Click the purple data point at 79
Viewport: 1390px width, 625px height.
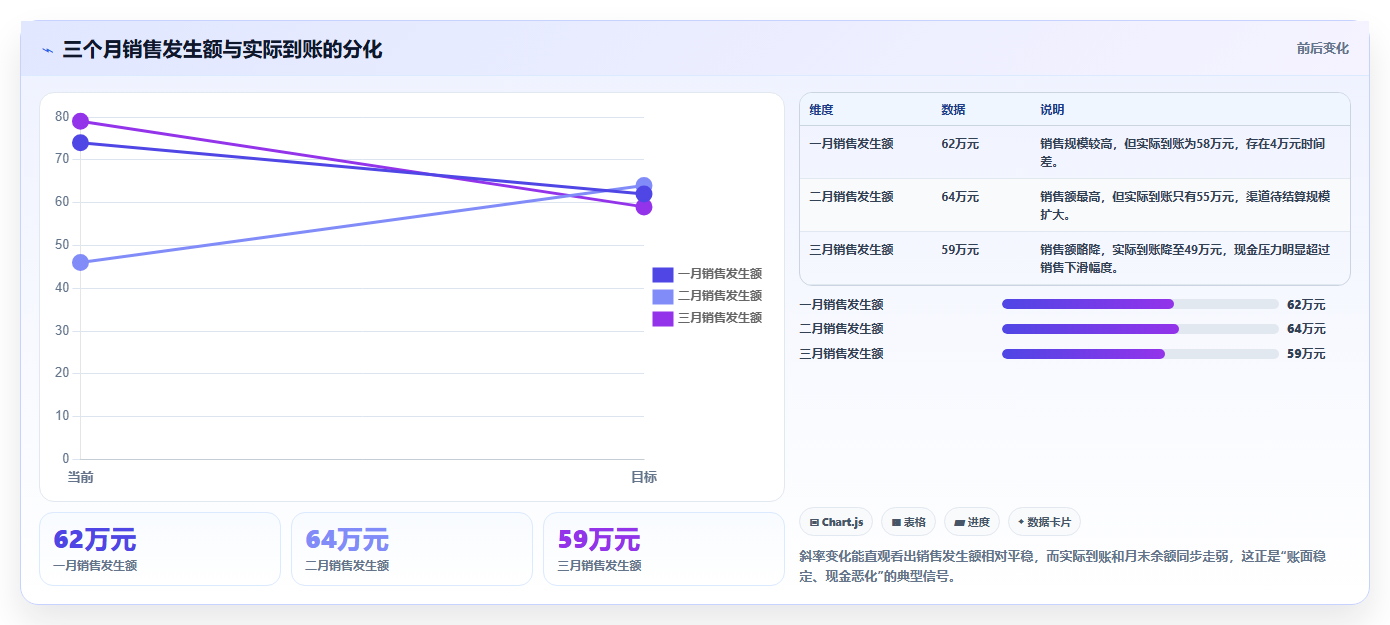pyautogui.click(x=80, y=121)
